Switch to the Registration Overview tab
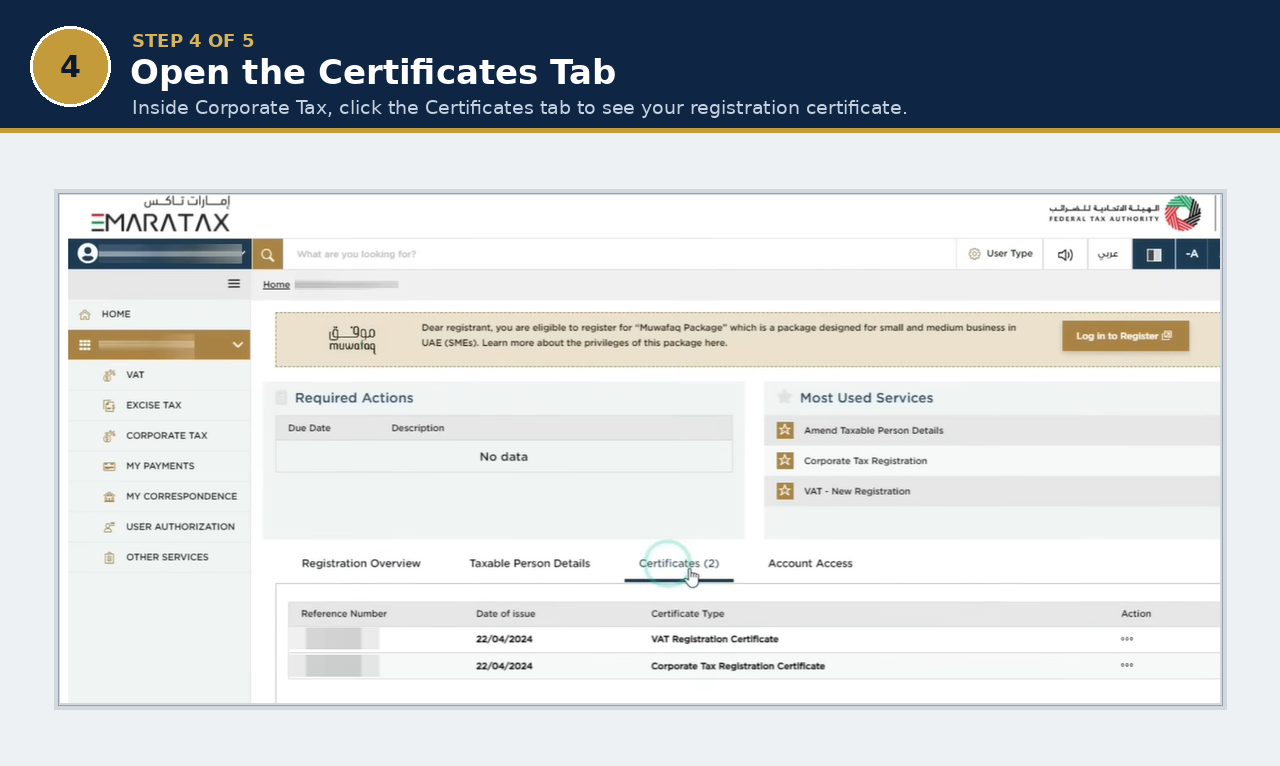Screen dimensions: 1280x766 click(x=361, y=564)
